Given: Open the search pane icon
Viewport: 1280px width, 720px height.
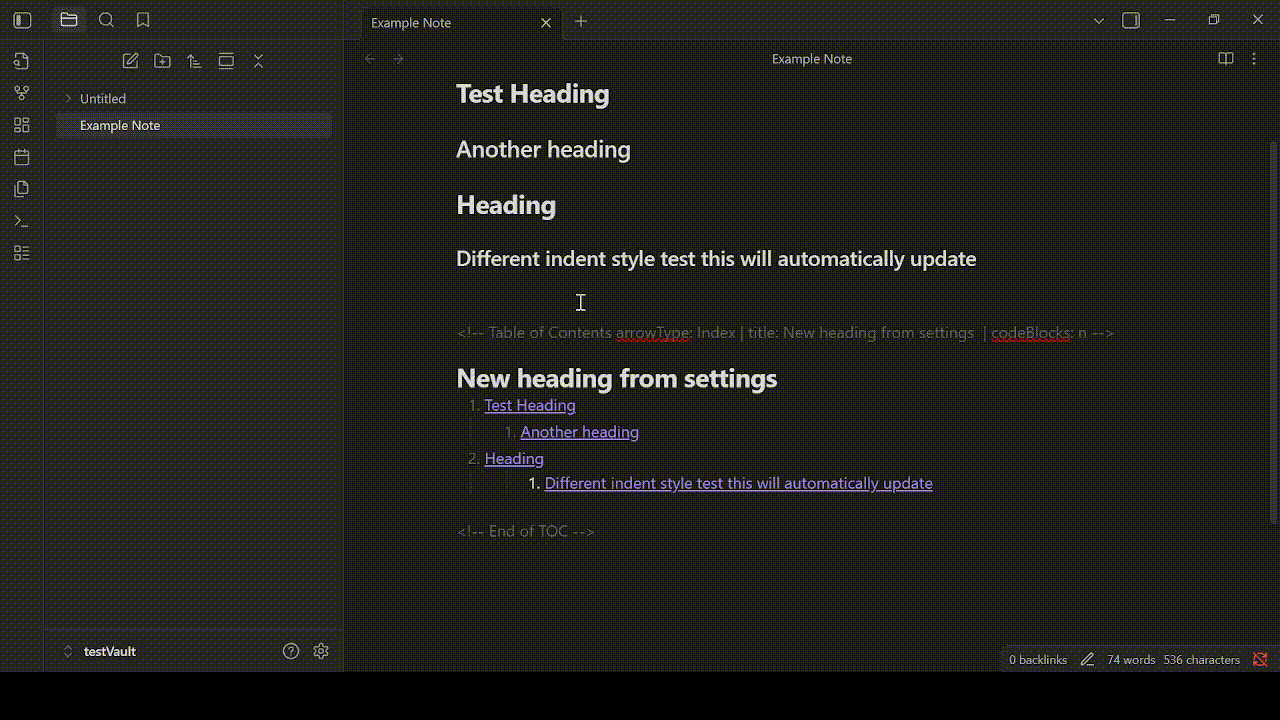Looking at the screenshot, I should (x=107, y=20).
